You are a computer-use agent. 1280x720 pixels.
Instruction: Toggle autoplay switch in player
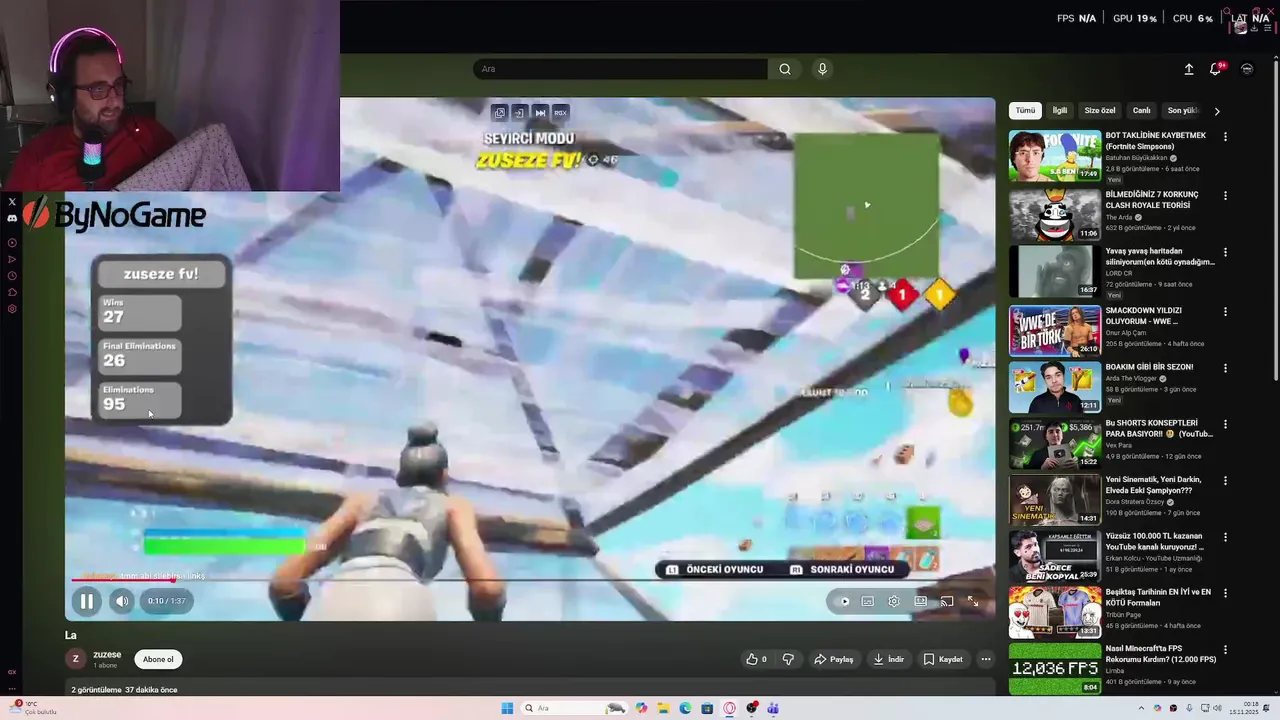click(x=843, y=601)
